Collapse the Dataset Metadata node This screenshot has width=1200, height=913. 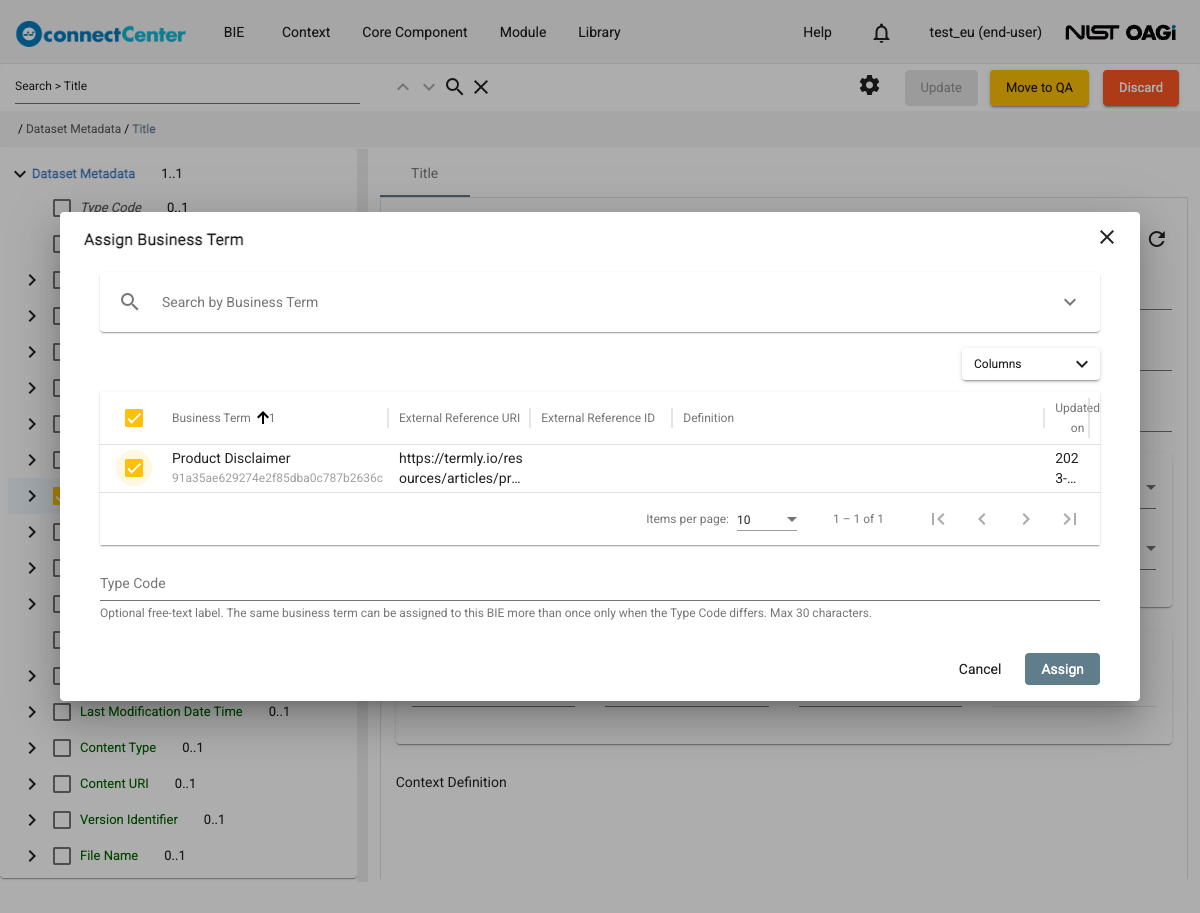pos(20,174)
